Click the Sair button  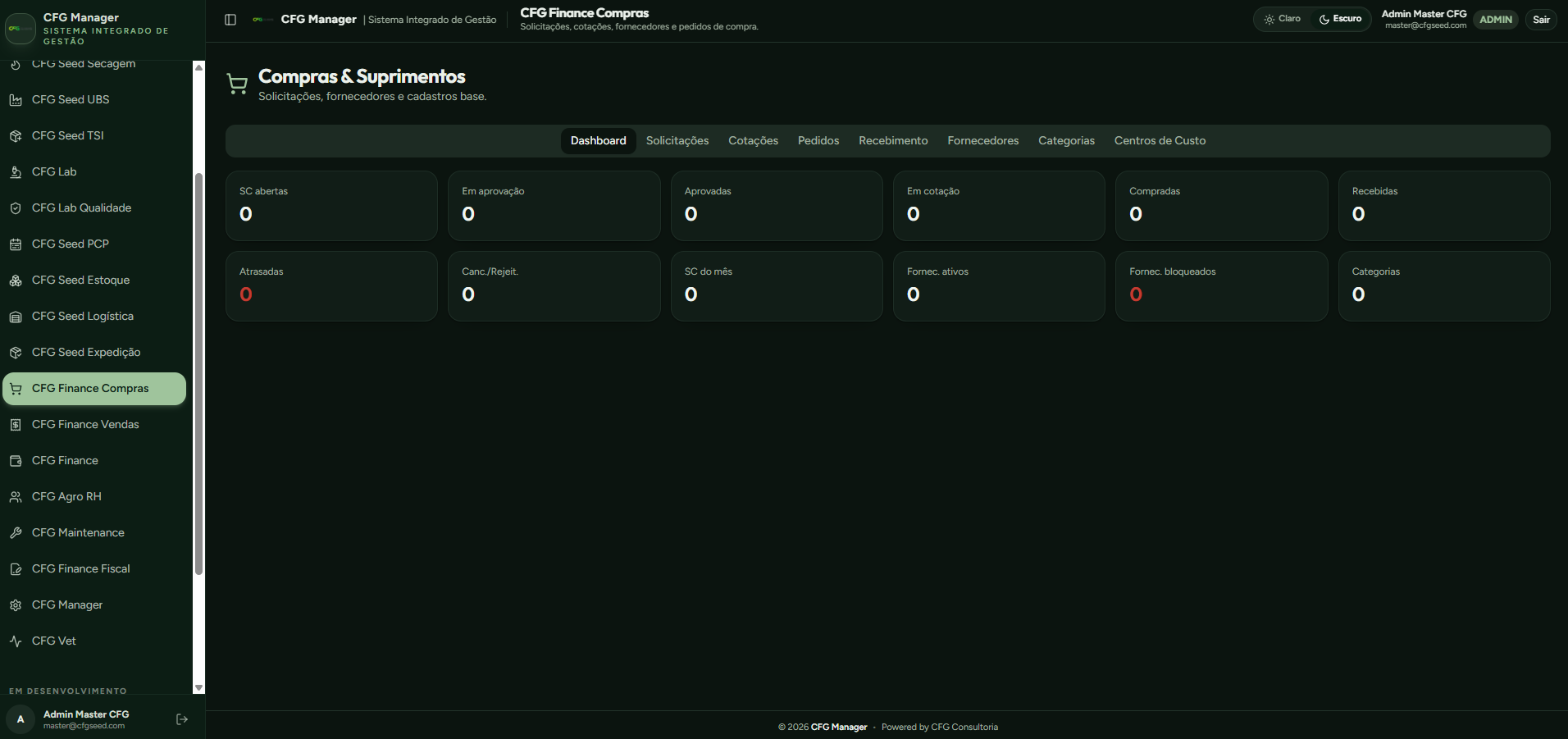tap(1542, 20)
